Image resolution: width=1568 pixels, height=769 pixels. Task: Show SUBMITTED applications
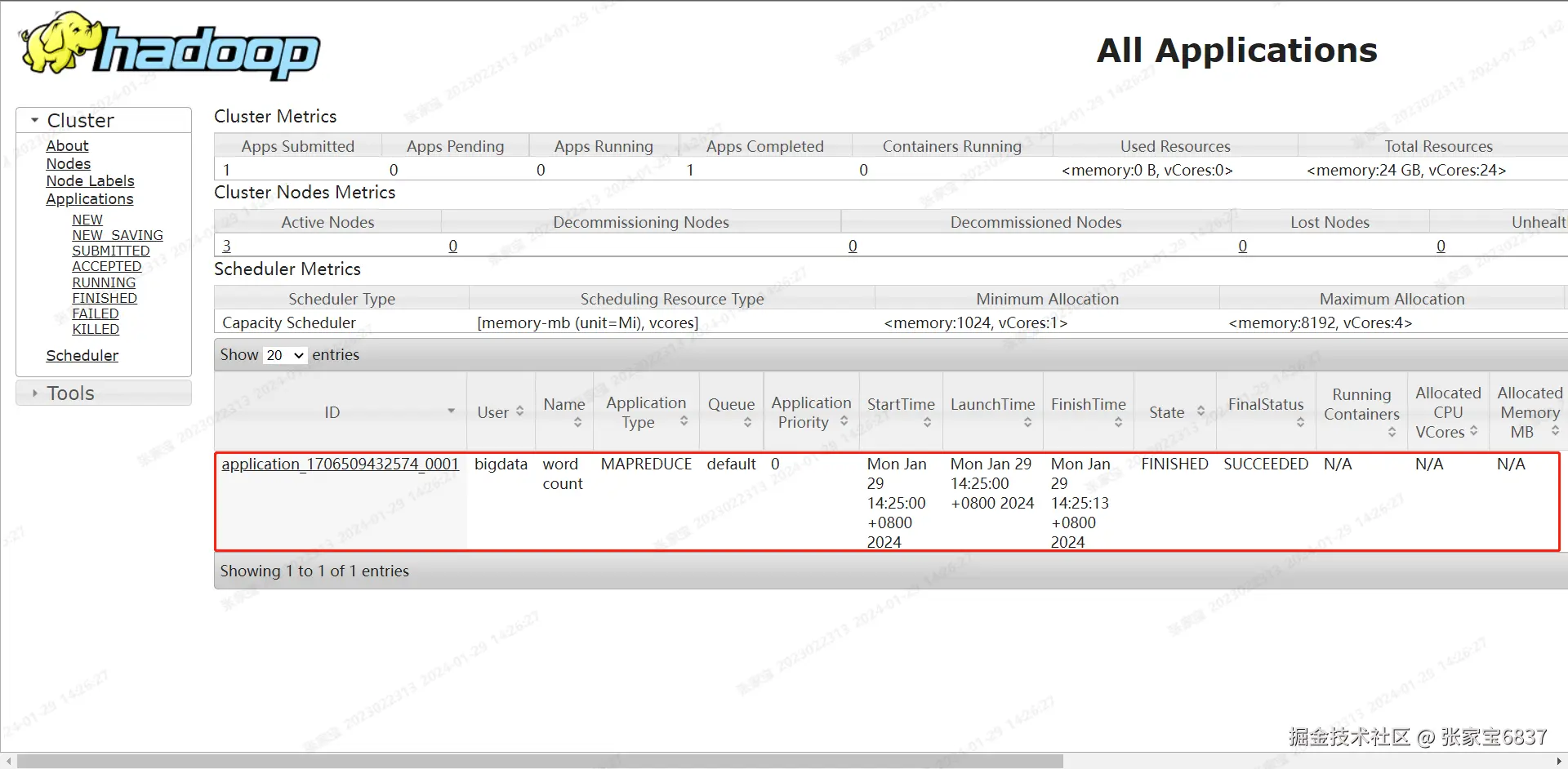pos(111,251)
